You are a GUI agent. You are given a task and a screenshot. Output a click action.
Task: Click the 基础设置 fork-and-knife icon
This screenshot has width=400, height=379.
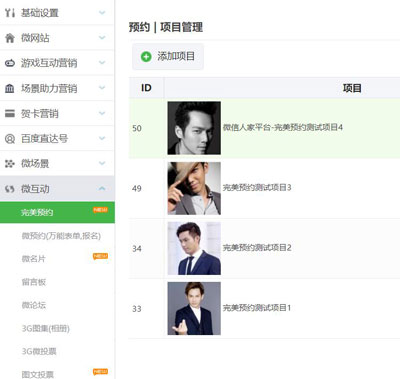pos(10,13)
